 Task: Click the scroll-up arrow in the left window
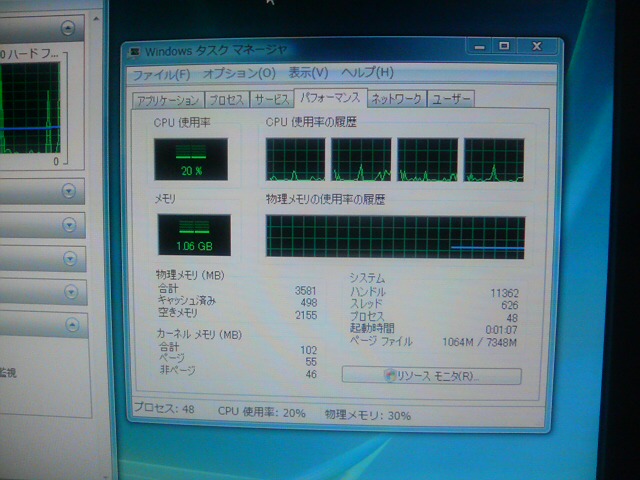[96, 19]
